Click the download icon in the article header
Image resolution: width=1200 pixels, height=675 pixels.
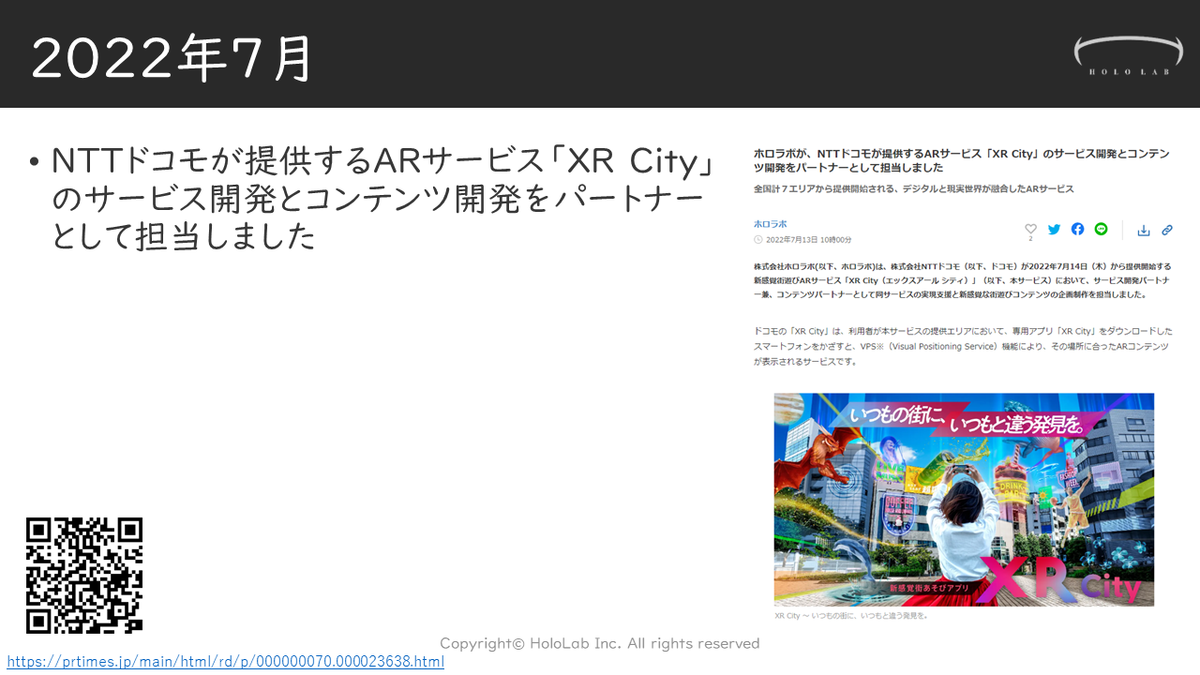click(x=1144, y=230)
